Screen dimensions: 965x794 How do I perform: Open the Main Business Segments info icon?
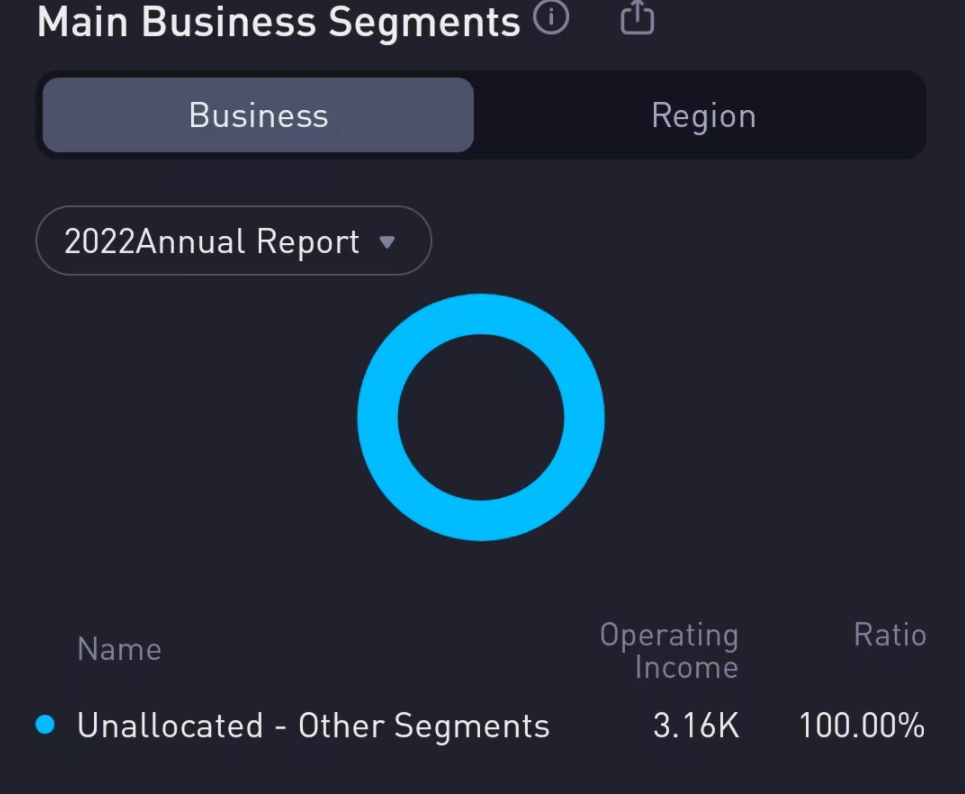[x=551, y=17]
